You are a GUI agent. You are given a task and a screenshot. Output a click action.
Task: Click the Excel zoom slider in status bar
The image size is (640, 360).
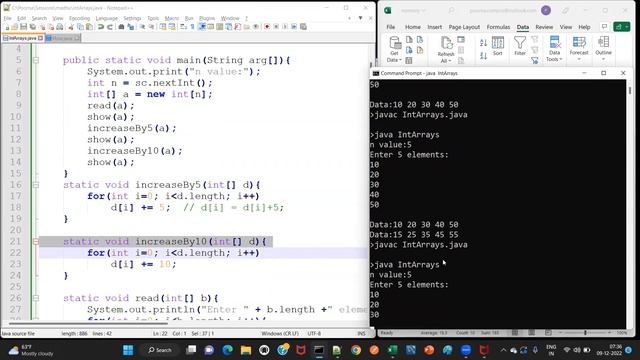tap(585, 333)
